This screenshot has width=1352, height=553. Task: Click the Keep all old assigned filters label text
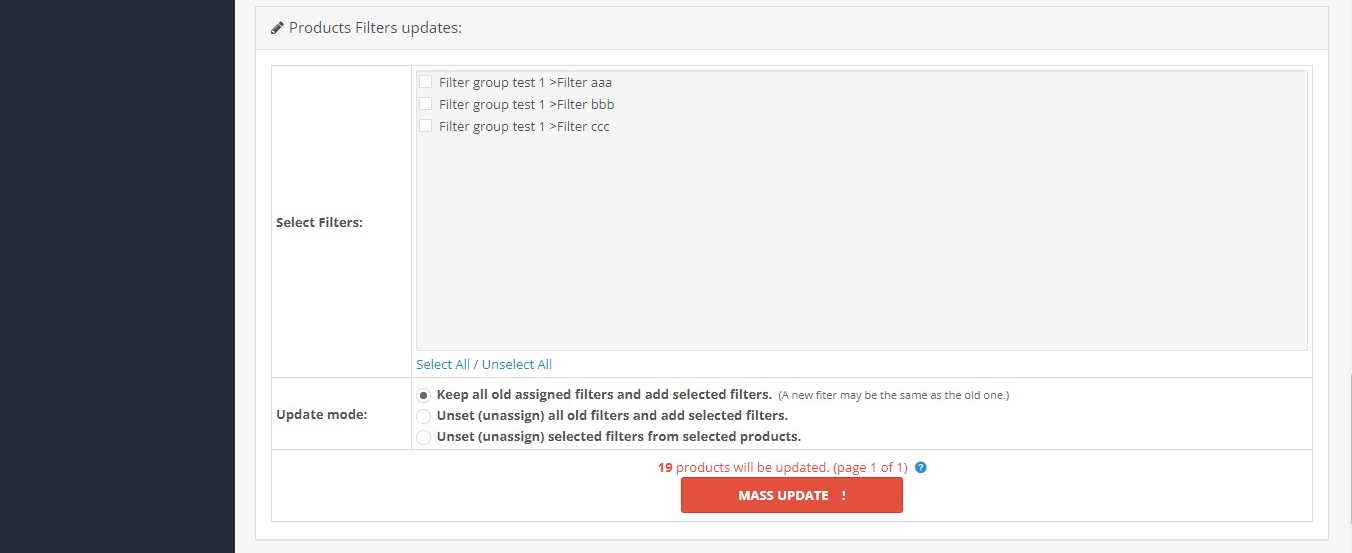tap(604, 395)
